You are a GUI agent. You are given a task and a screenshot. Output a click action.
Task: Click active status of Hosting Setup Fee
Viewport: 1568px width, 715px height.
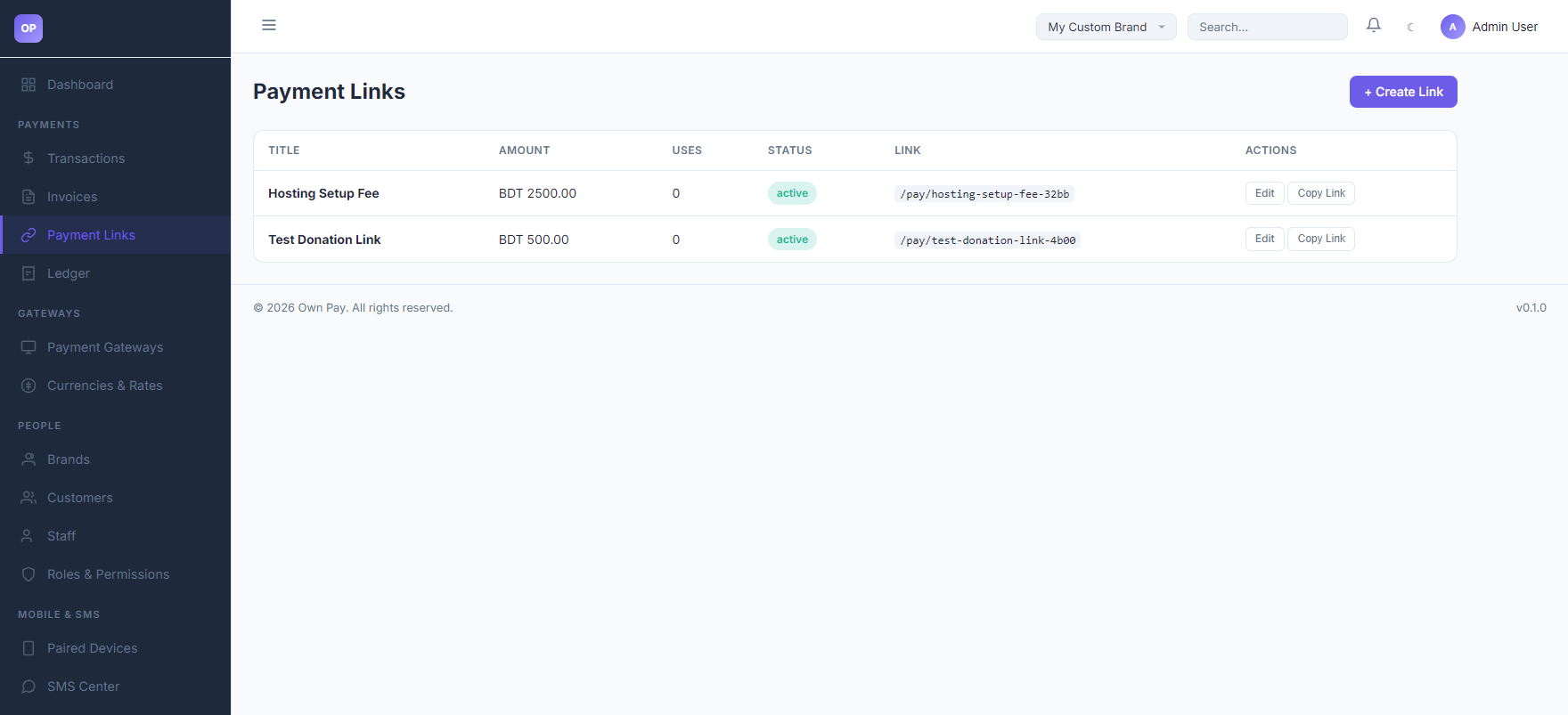[792, 193]
